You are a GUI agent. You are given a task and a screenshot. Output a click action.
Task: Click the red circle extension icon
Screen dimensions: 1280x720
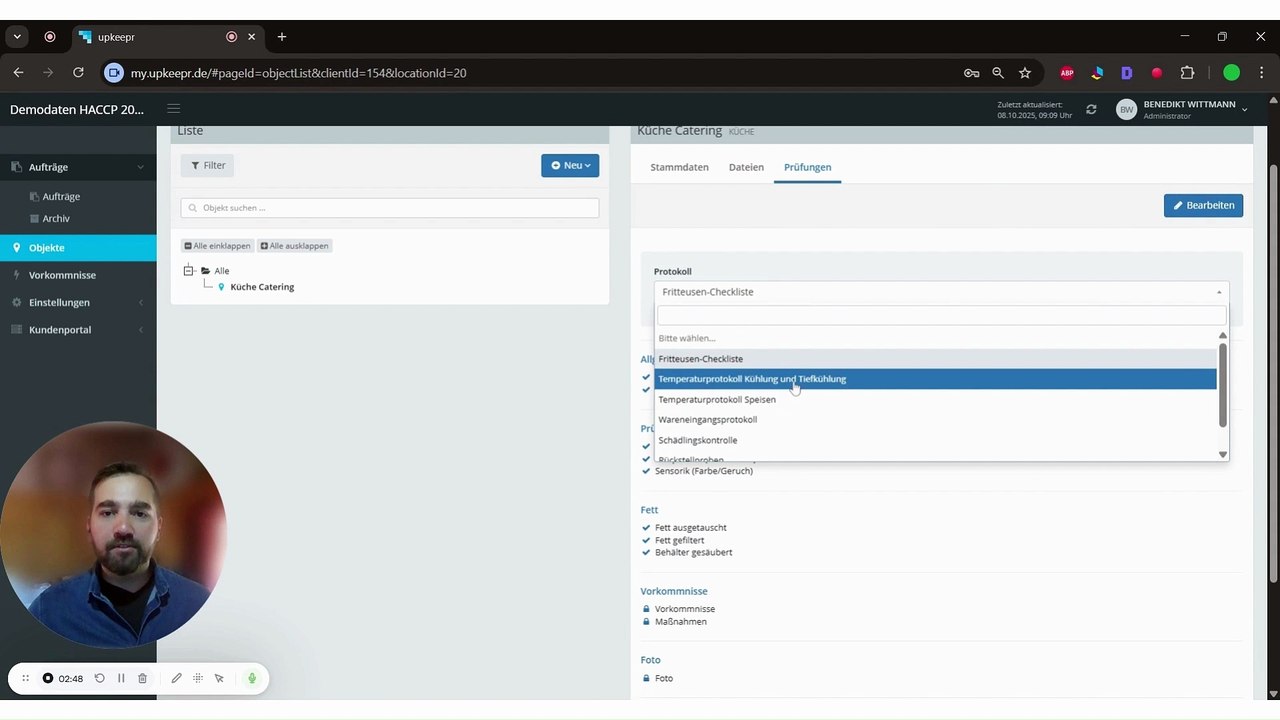1157,73
